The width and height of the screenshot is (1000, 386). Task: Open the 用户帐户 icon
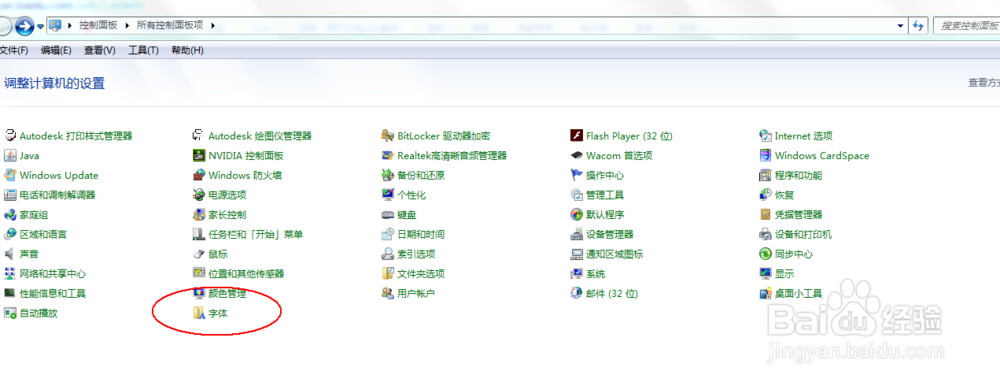tap(387, 293)
